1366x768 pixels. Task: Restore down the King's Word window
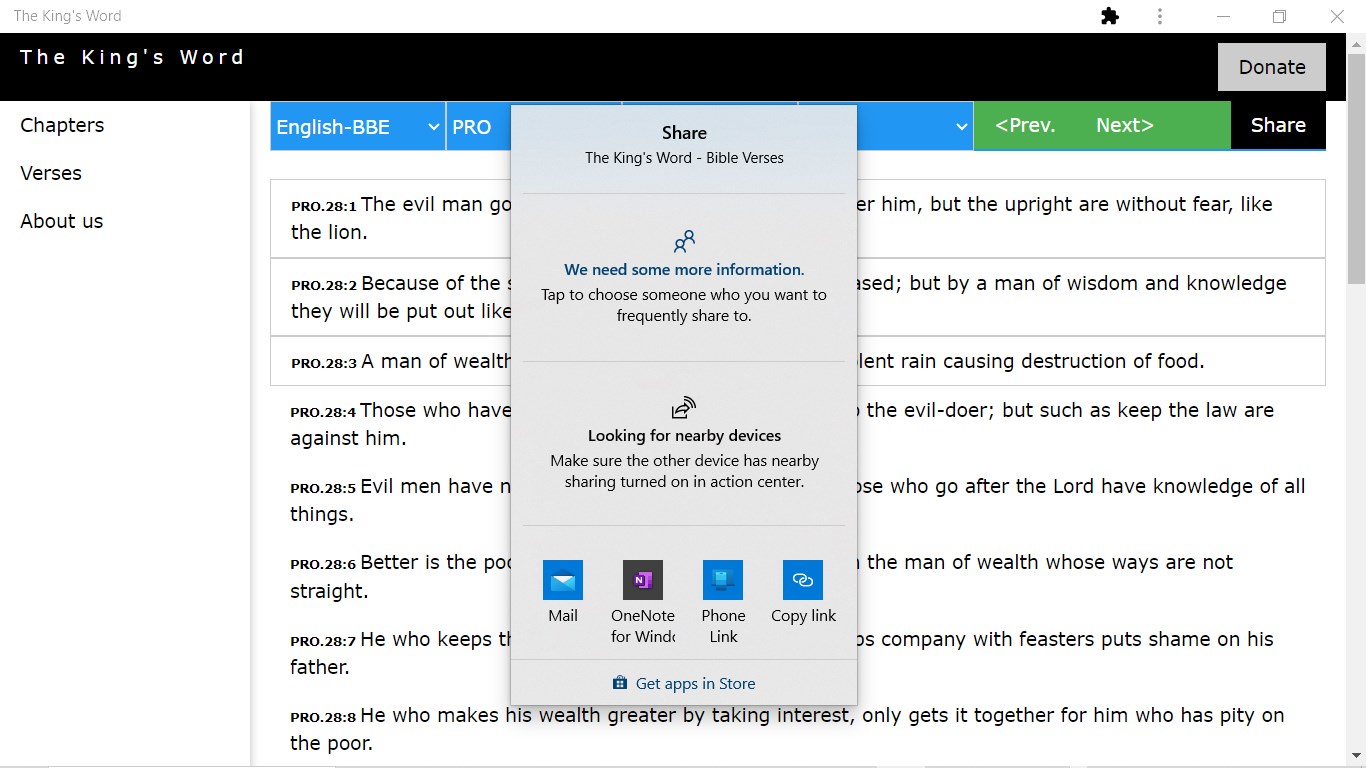(x=1279, y=16)
